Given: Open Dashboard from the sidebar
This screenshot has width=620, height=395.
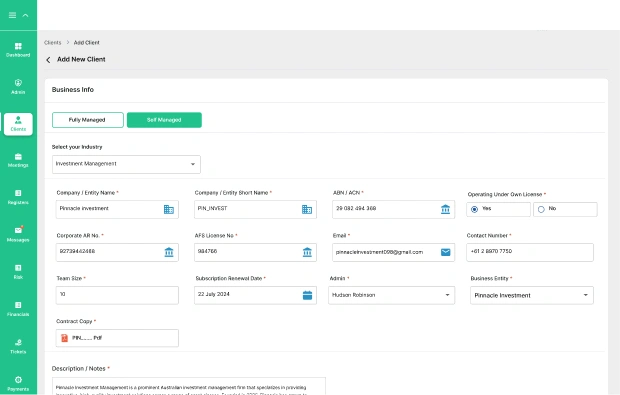Looking at the screenshot, I should pyautogui.click(x=18, y=50).
